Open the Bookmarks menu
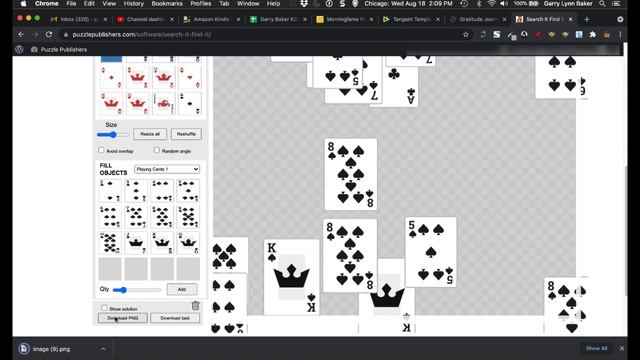The image size is (640, 360). coord(167,4)
